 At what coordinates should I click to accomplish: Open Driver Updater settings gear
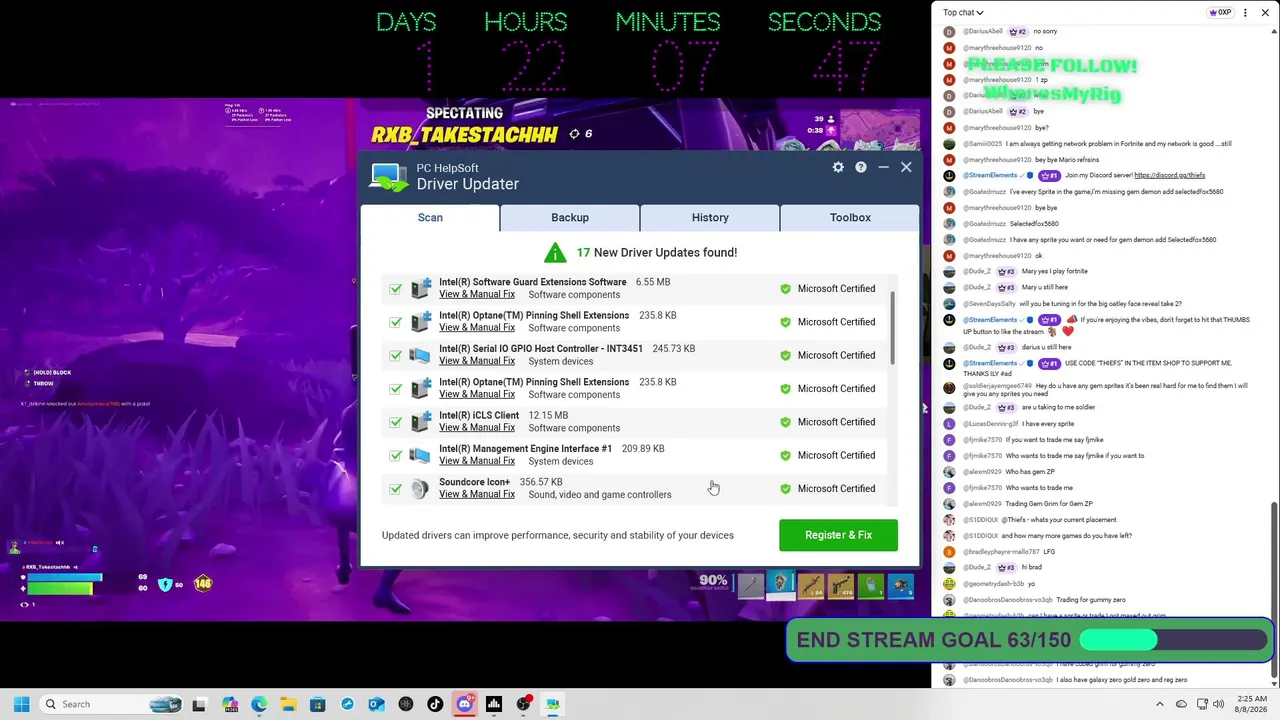[838, 167]
